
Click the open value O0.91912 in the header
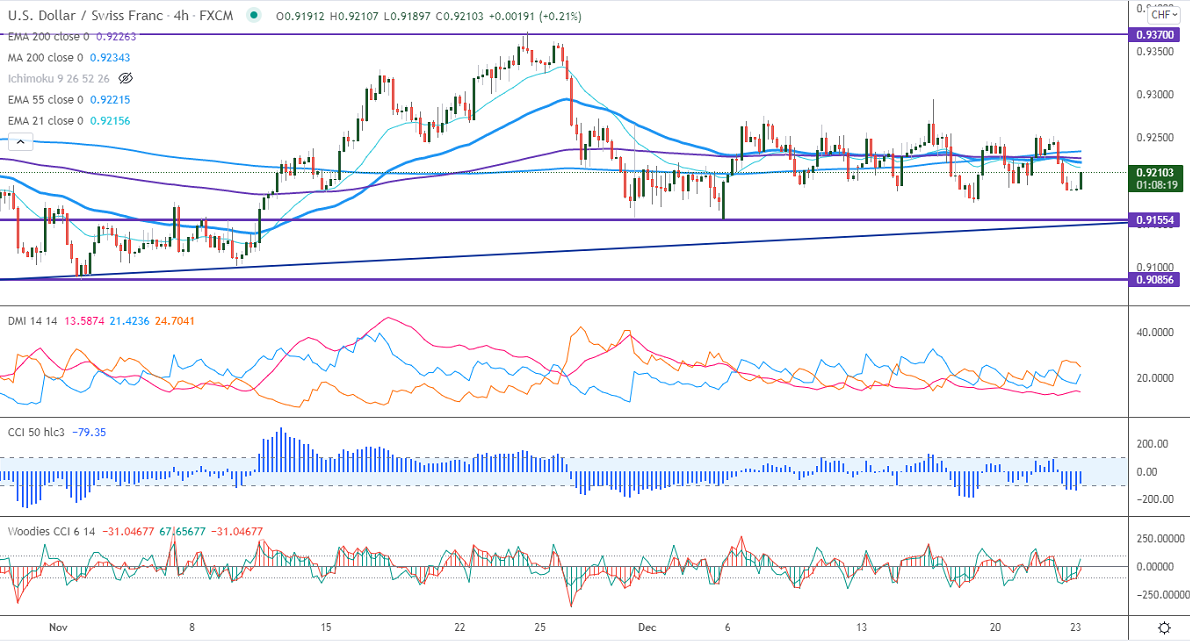coord(301,16)
